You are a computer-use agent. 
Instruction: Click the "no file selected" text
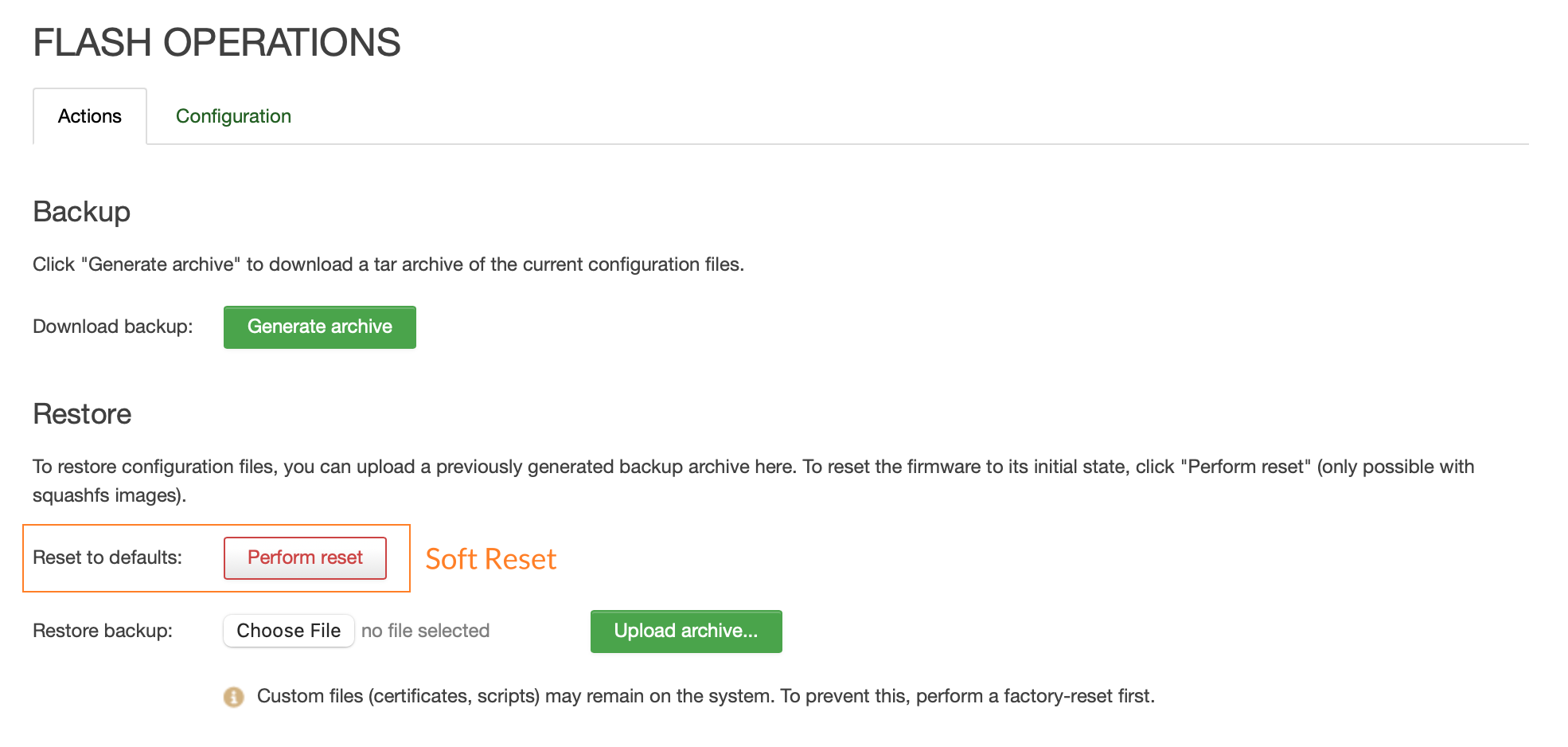[x=425, y=631]
